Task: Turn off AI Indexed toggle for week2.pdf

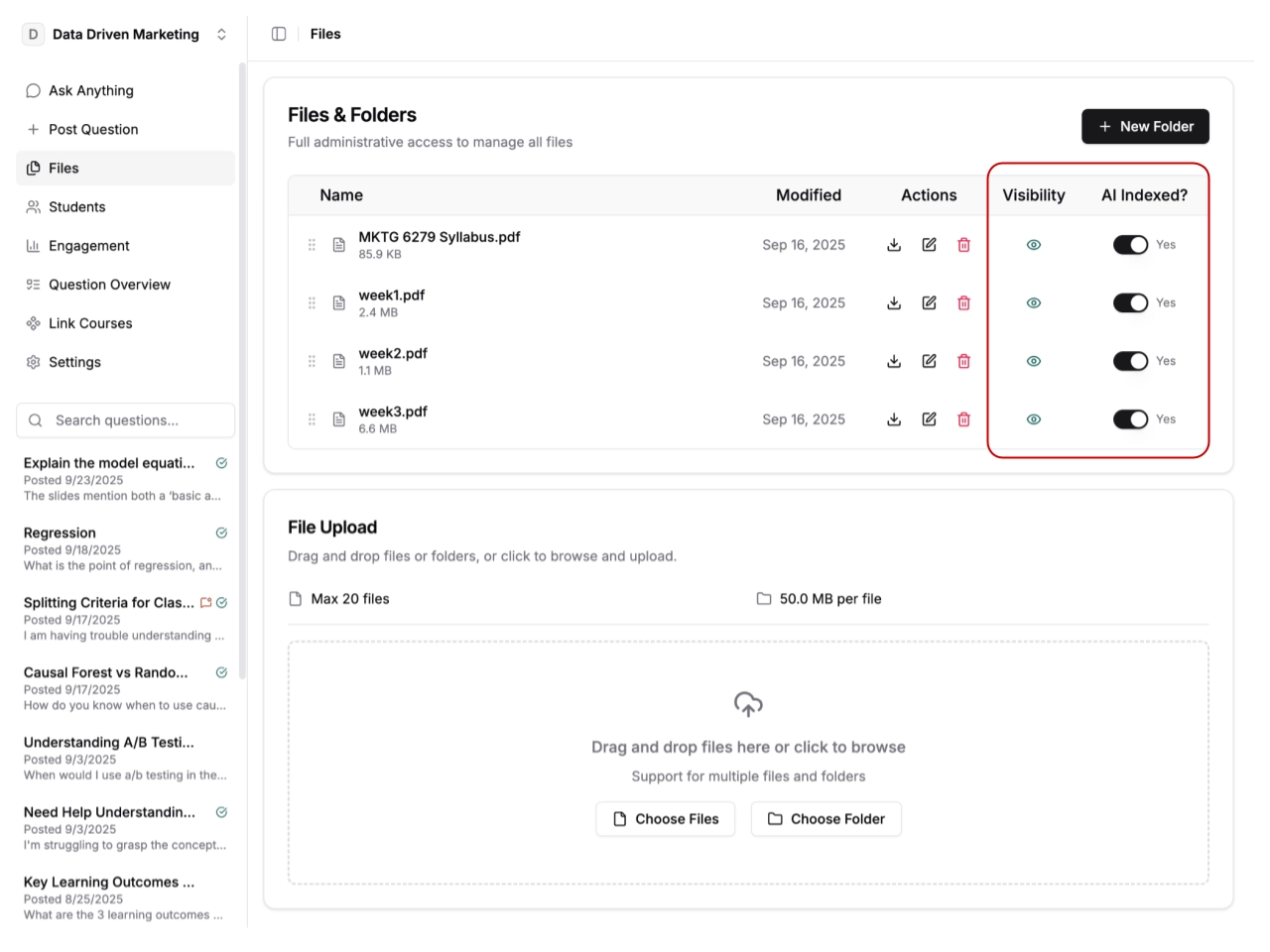Action: (1130, 362)
